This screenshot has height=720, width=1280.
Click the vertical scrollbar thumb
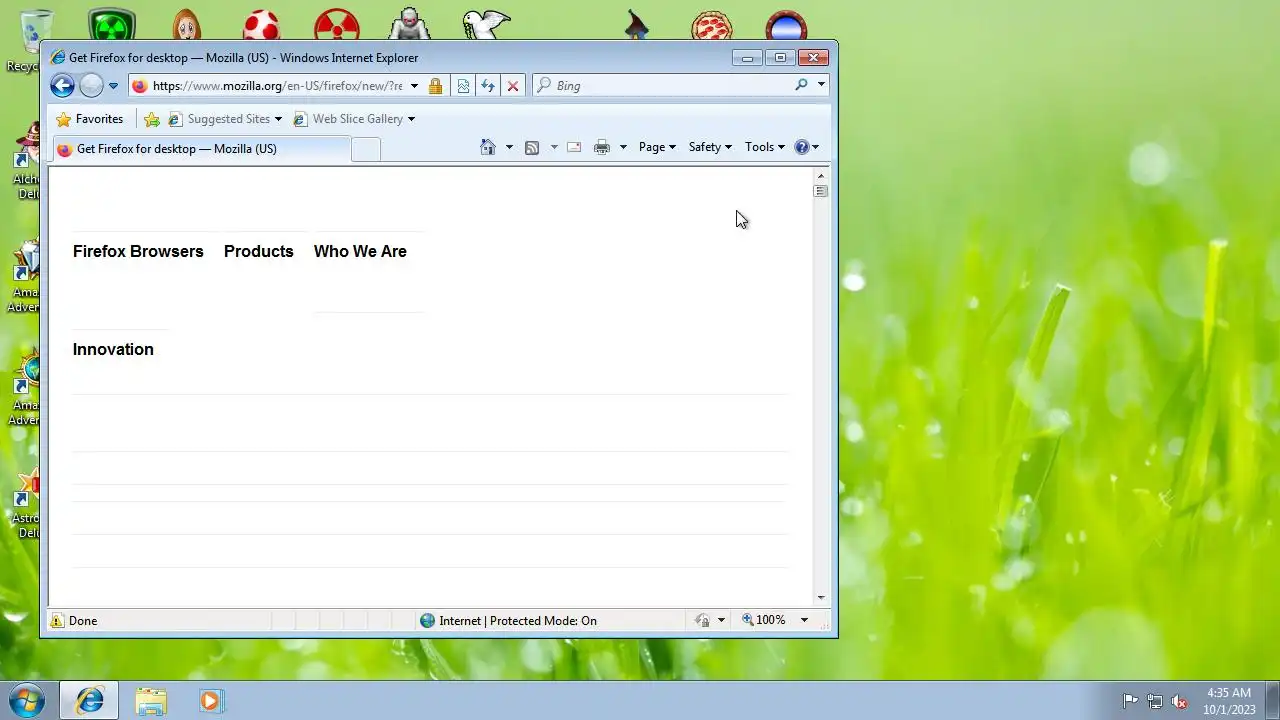pyautogui.click(x=821, y=191)
